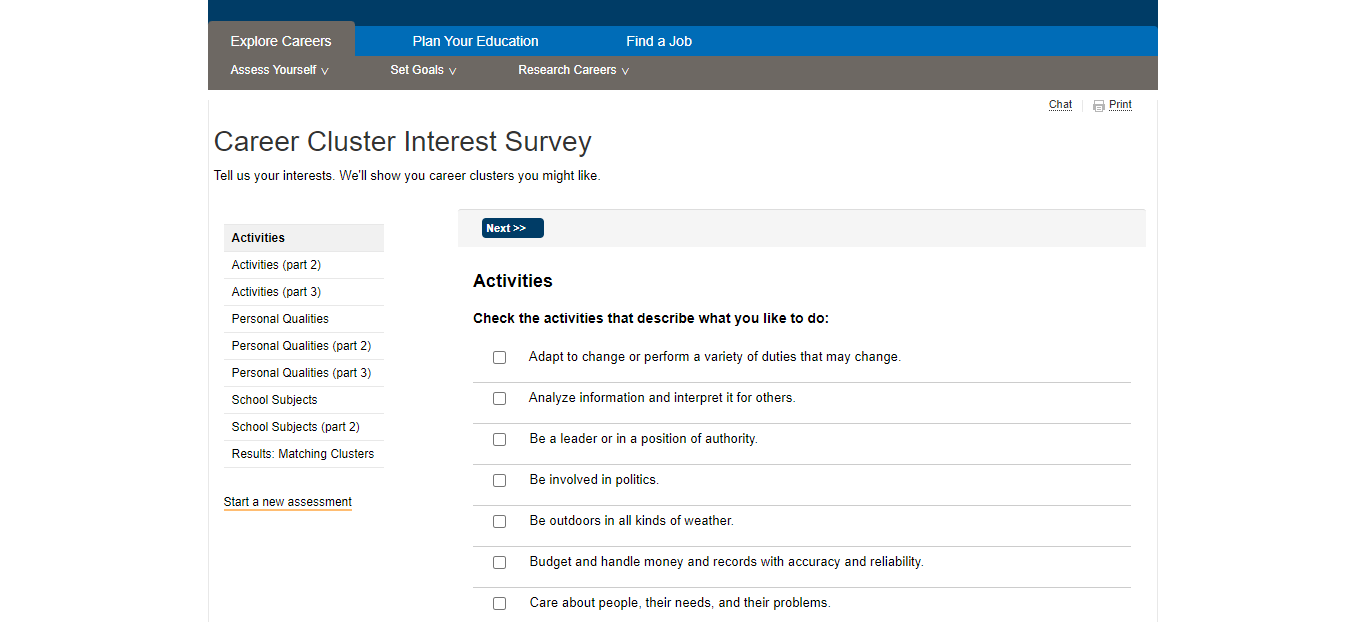Viewport: 1356px width, 622px height.
Task: Open the Set Goals dropdown menu
Action: 423,70
